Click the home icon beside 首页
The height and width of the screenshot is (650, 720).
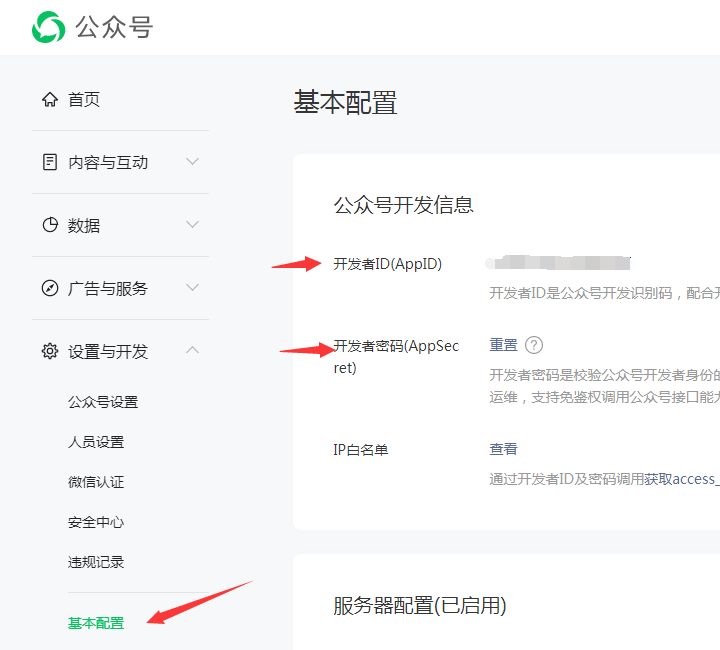pyautogui.click(x=49, y=99)
